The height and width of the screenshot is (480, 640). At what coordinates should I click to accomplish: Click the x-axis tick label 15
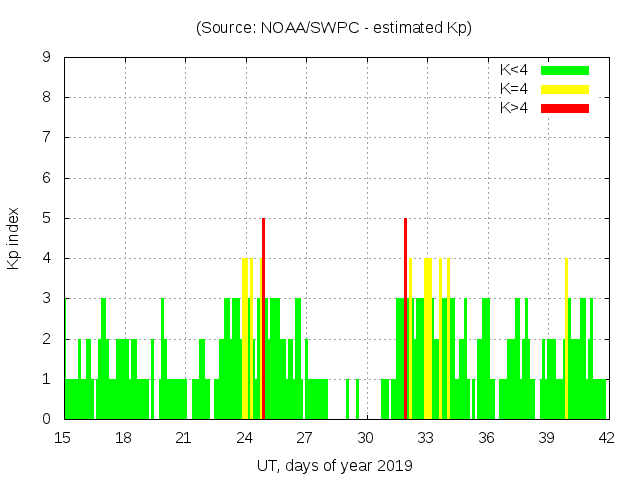pos(63,438)
